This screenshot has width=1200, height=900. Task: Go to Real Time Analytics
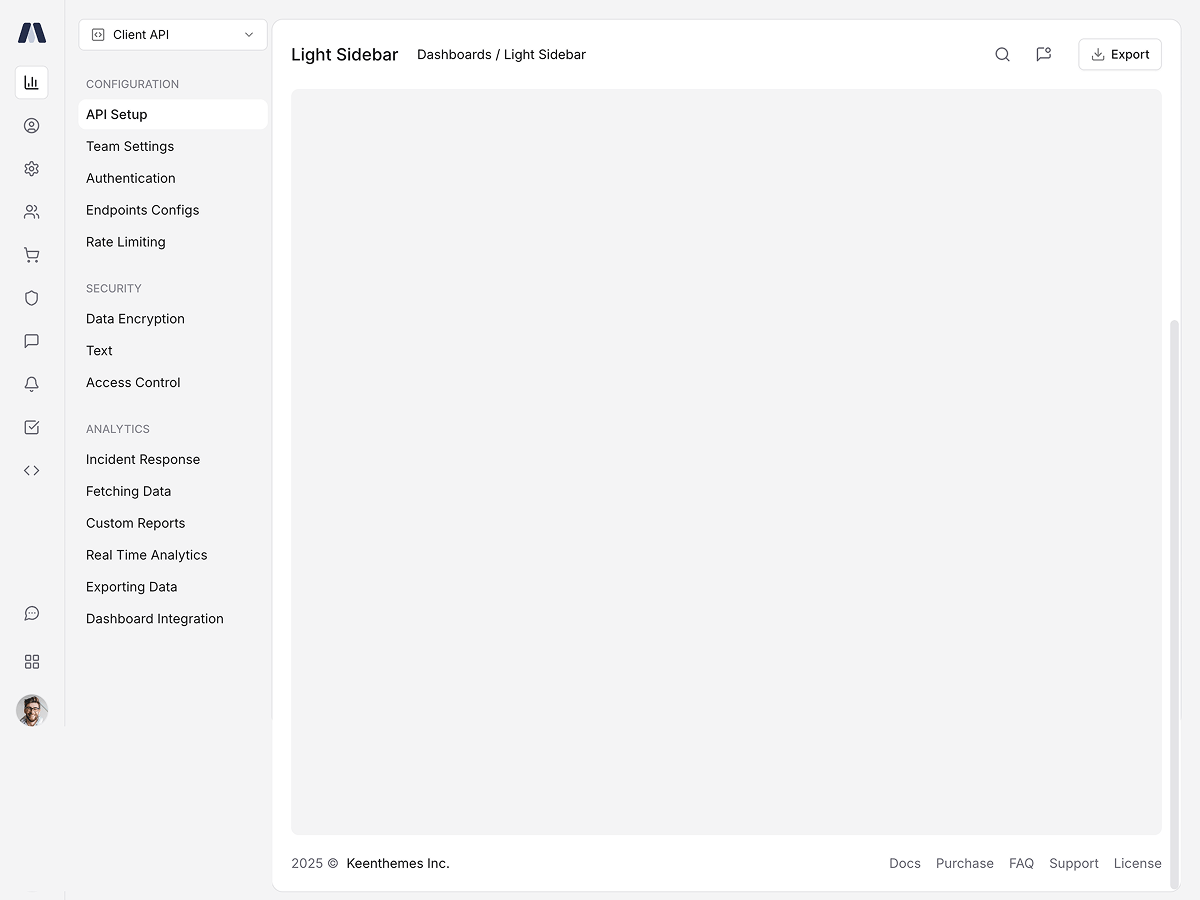pos(147,555)
